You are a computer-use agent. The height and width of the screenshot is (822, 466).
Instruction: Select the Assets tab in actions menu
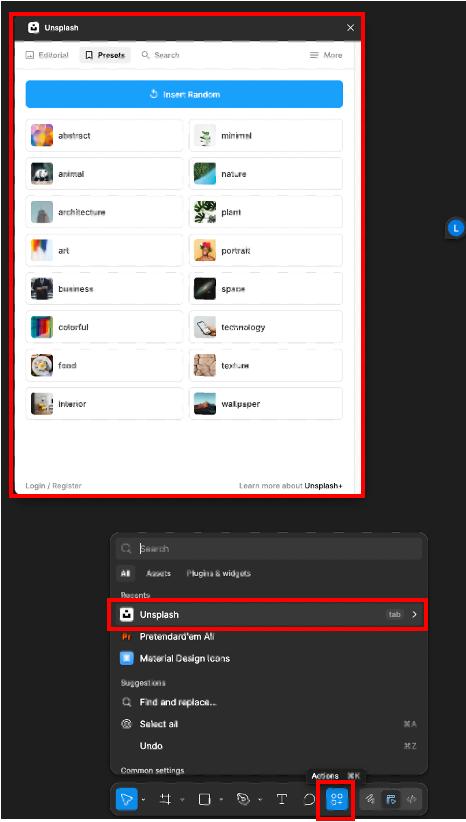point(158,574)
